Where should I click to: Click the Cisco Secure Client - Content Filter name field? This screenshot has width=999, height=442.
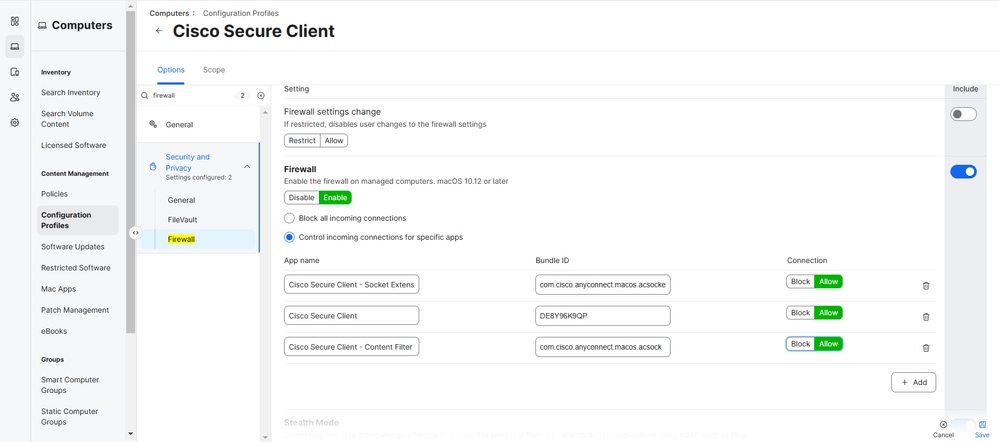pyautogui.click(x=351, y=346)
